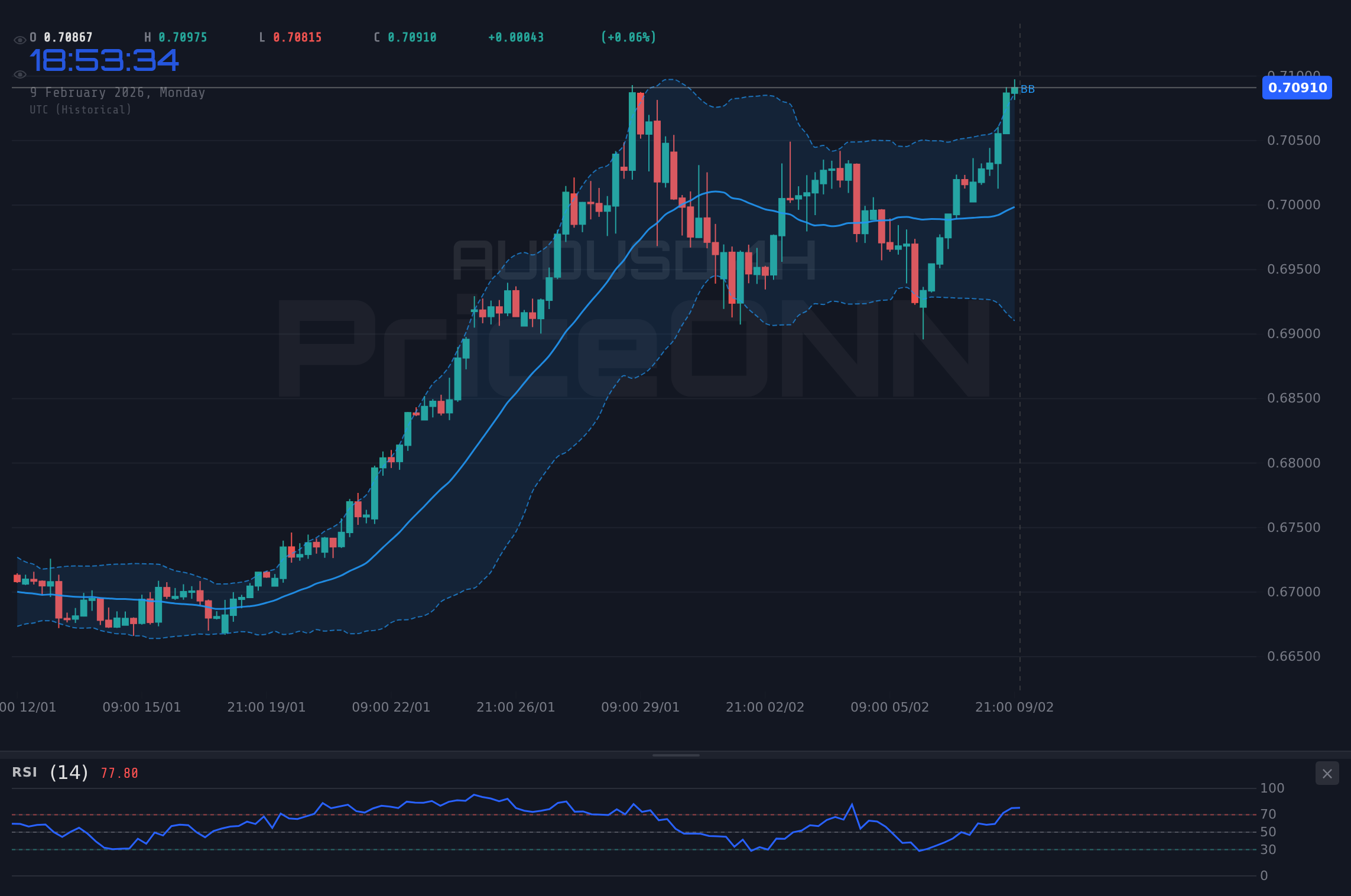
Task: Click the 0.67500 price axis label
Action: pos(1294,528)
